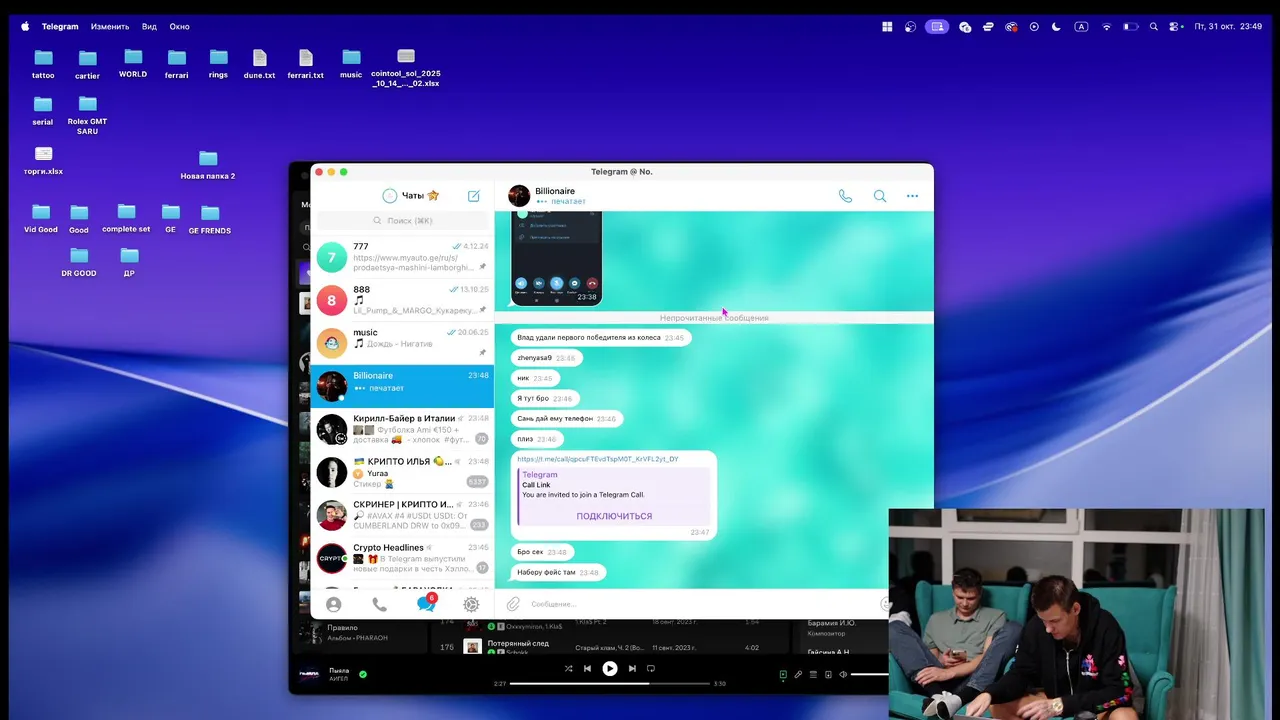Open the phone screenshot image in chat
The image size is (1280, 720).
(556, 258)
